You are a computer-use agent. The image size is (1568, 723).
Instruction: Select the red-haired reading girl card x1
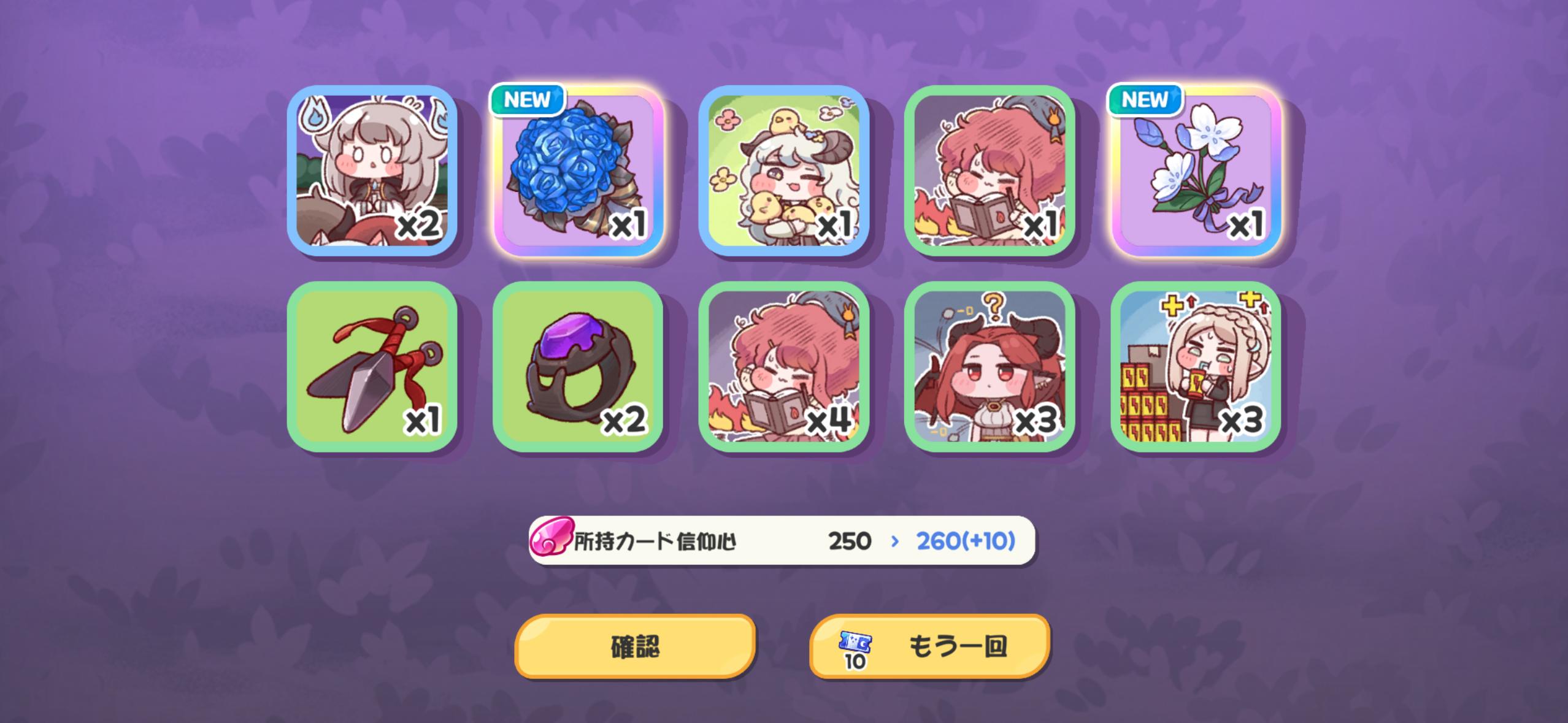990,170
